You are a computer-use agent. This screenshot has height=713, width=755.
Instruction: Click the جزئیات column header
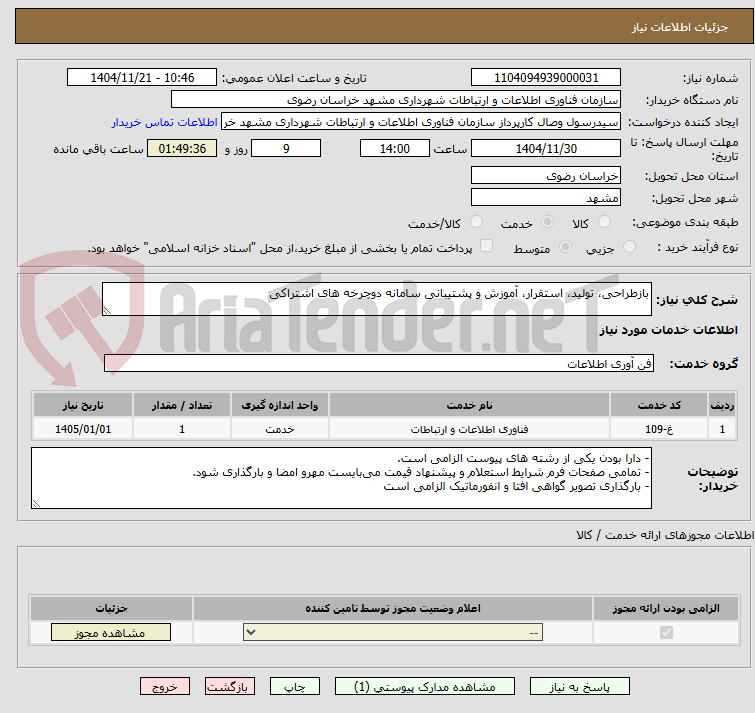[x=111, y=609]
